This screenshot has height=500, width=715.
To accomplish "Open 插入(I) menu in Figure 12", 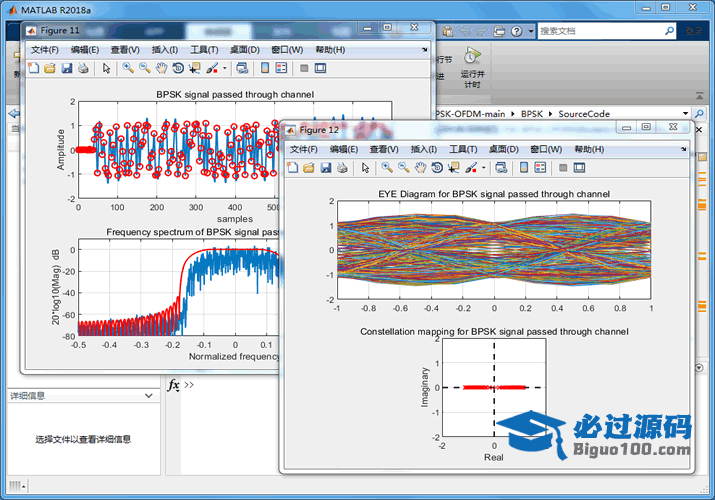I will pos(424,149).
